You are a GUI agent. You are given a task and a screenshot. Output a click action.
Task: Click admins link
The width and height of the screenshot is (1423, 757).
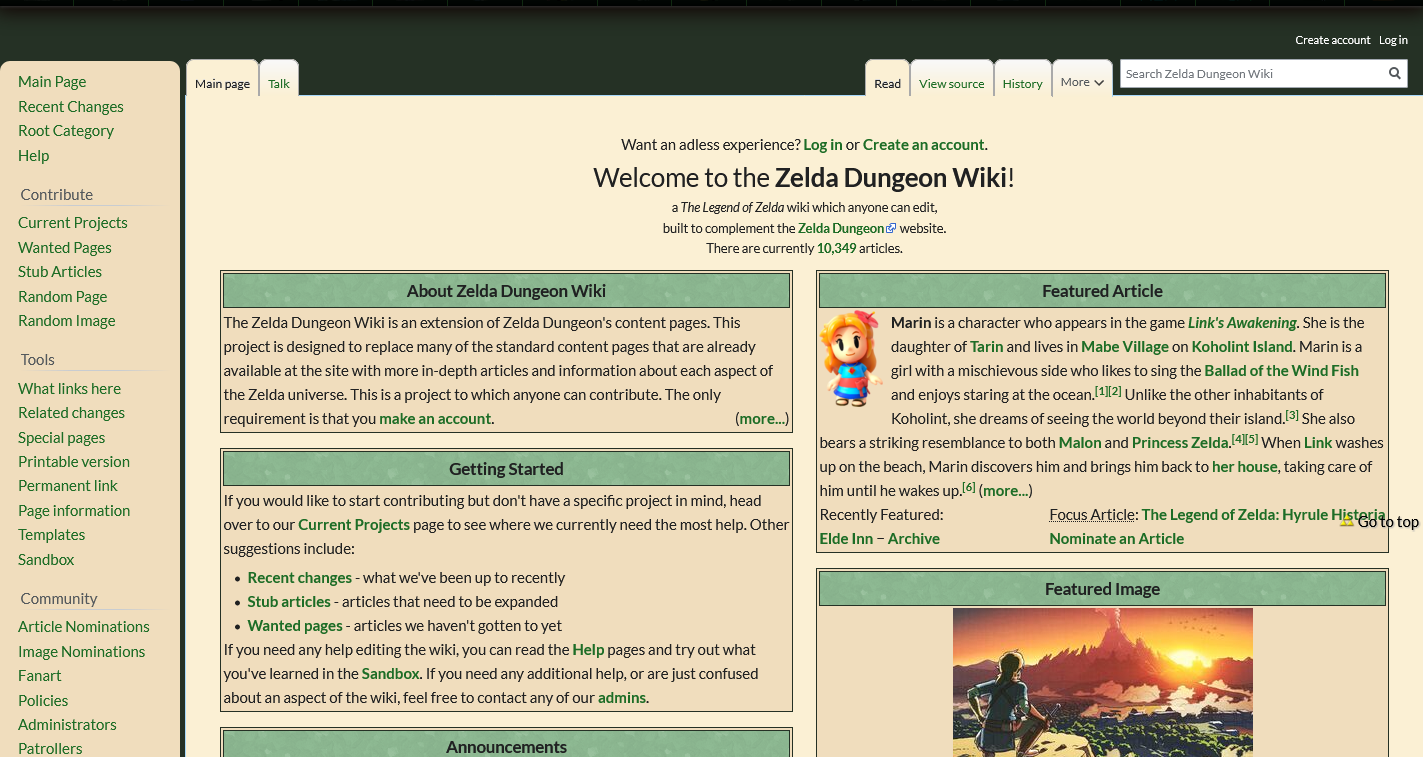tap(622, 697)
